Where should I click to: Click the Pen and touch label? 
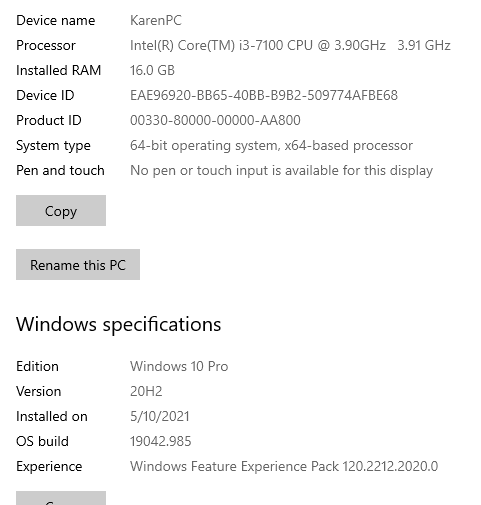click(60, 170)
